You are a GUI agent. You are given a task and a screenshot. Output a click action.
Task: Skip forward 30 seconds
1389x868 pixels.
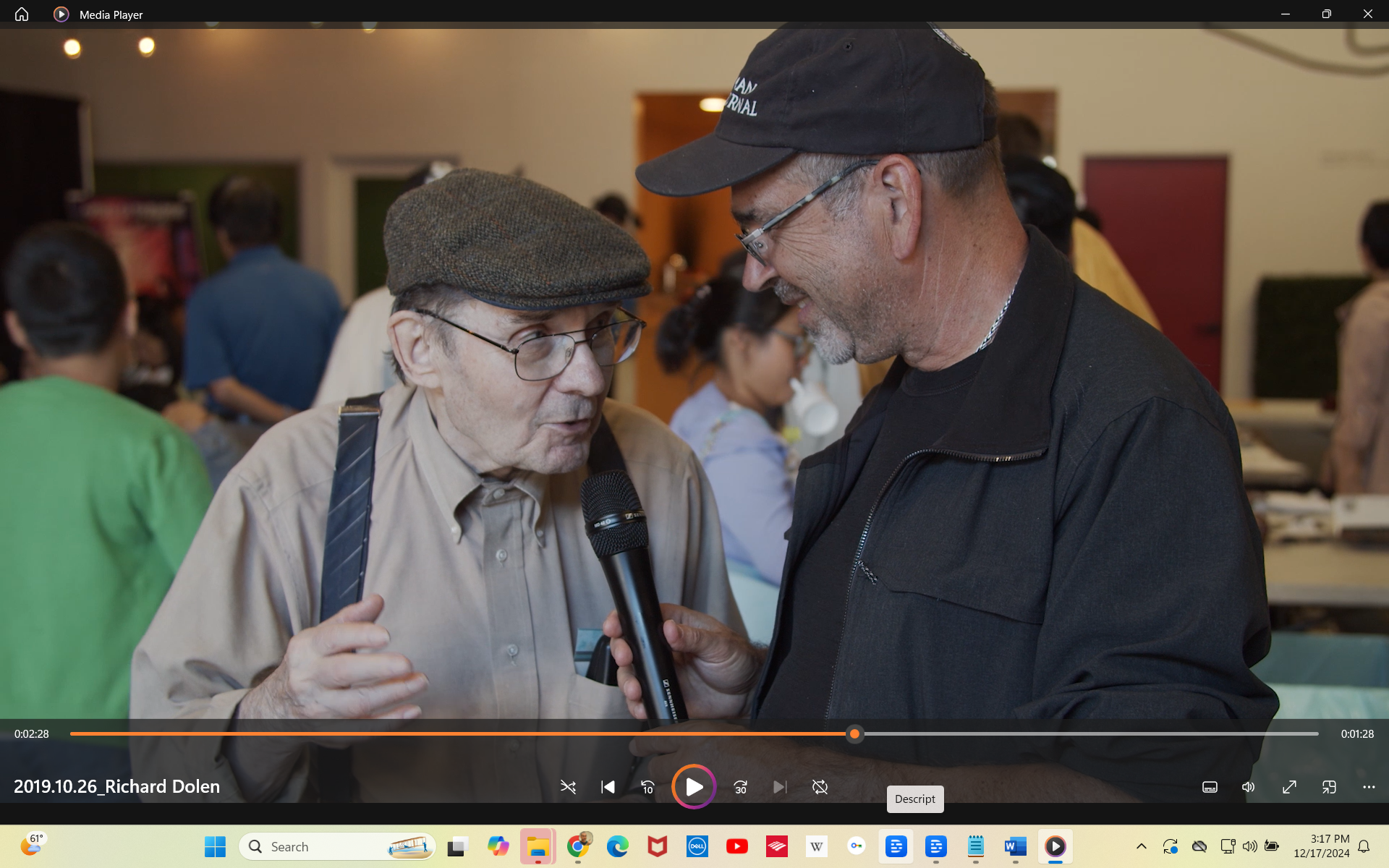pyautogui.click(x=740, y=787)
